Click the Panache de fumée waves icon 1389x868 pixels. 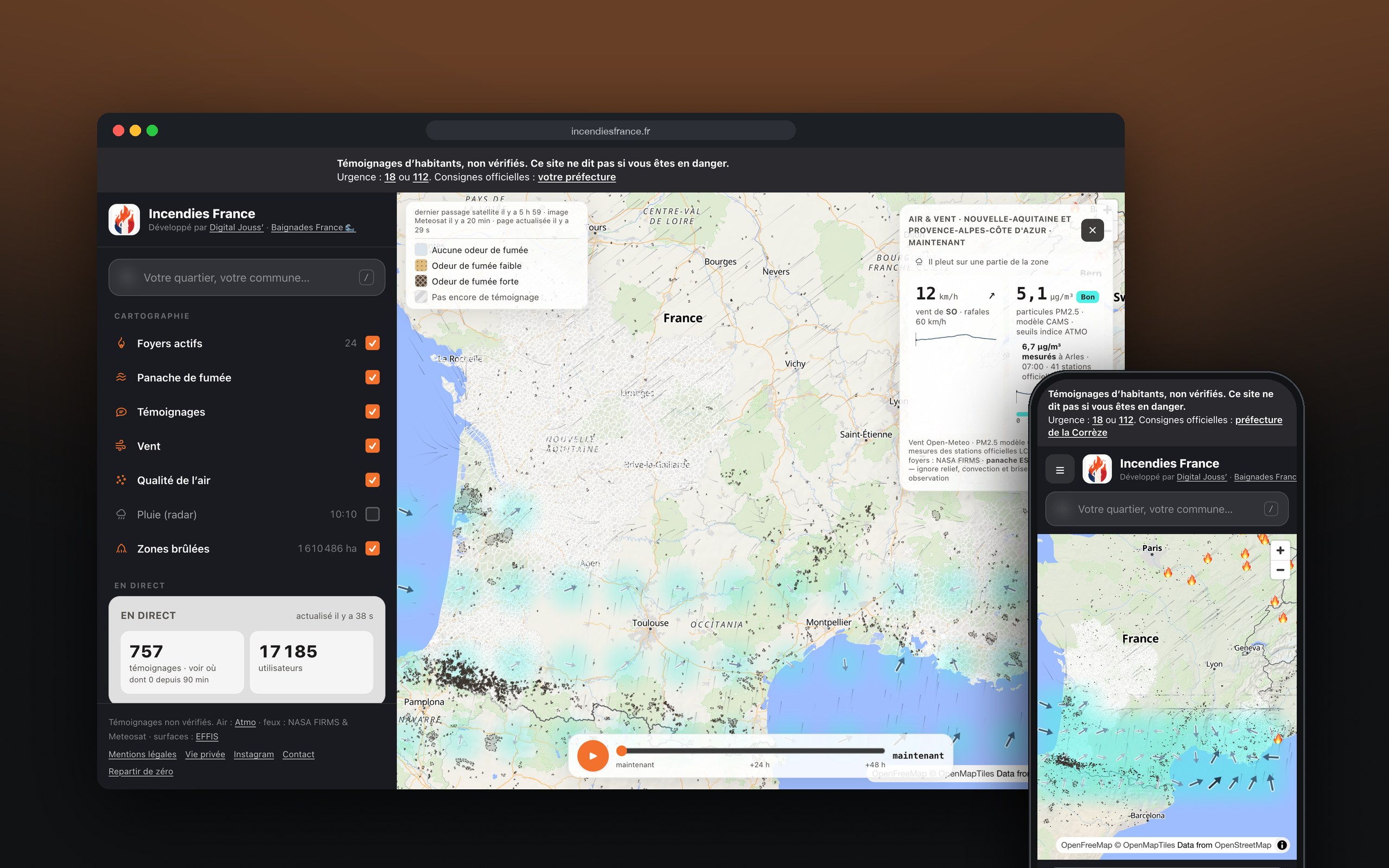click(121, 377)
